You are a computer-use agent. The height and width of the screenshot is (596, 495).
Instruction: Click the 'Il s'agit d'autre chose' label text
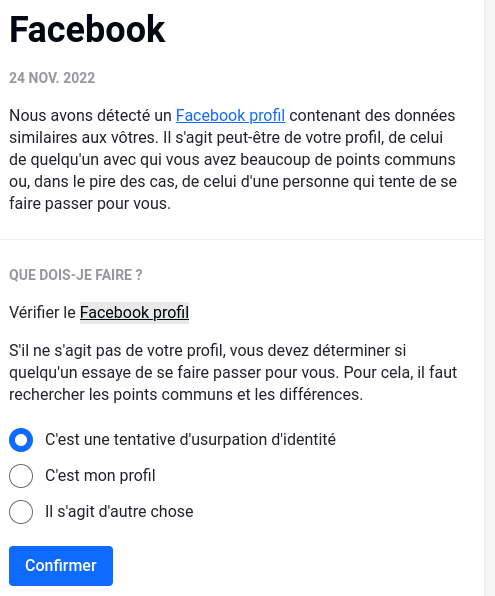click(119, 512)
